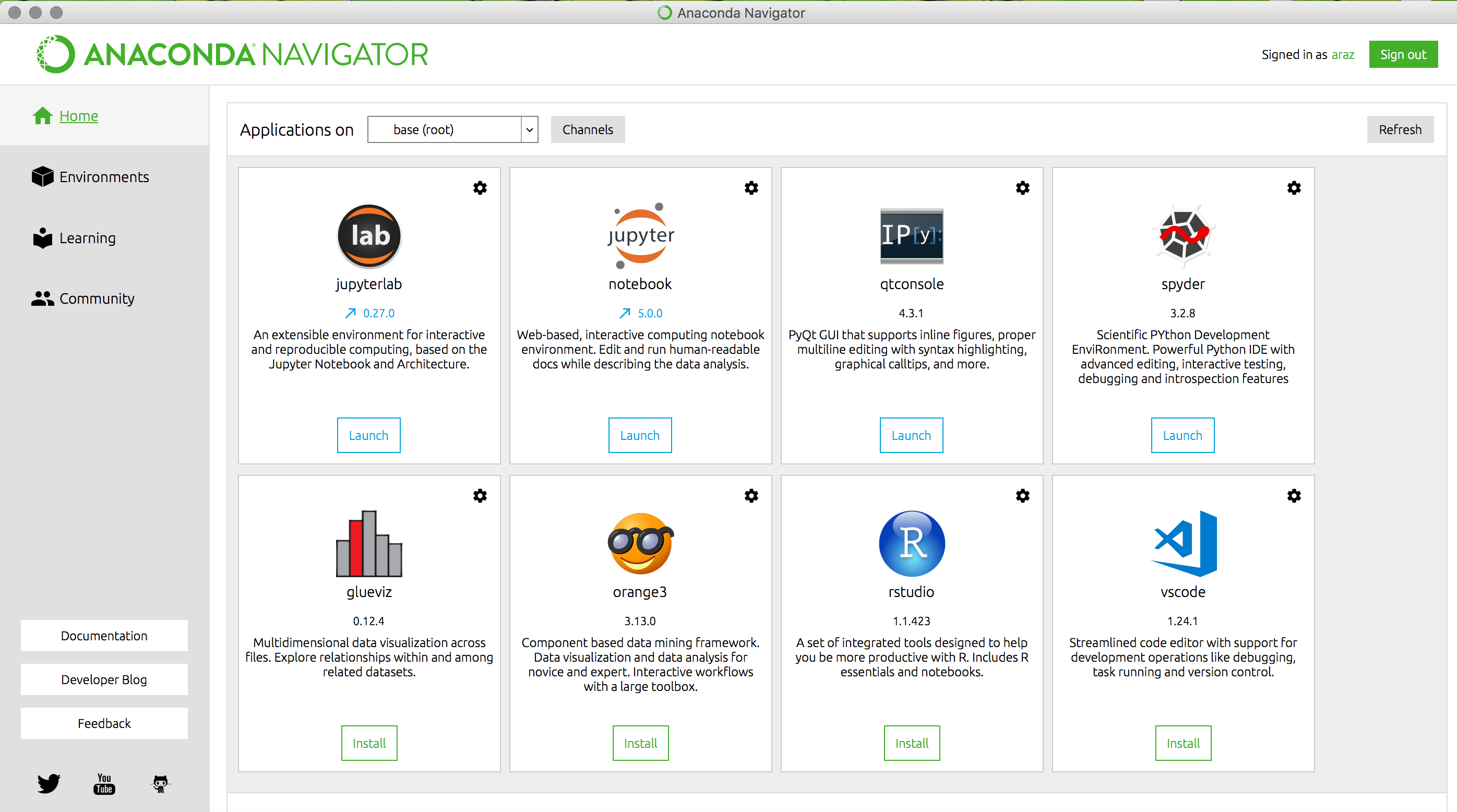Click glueviz version 0.12.4 text
The width and height of the screenshot is (1457, 812).
click(369, 620)
